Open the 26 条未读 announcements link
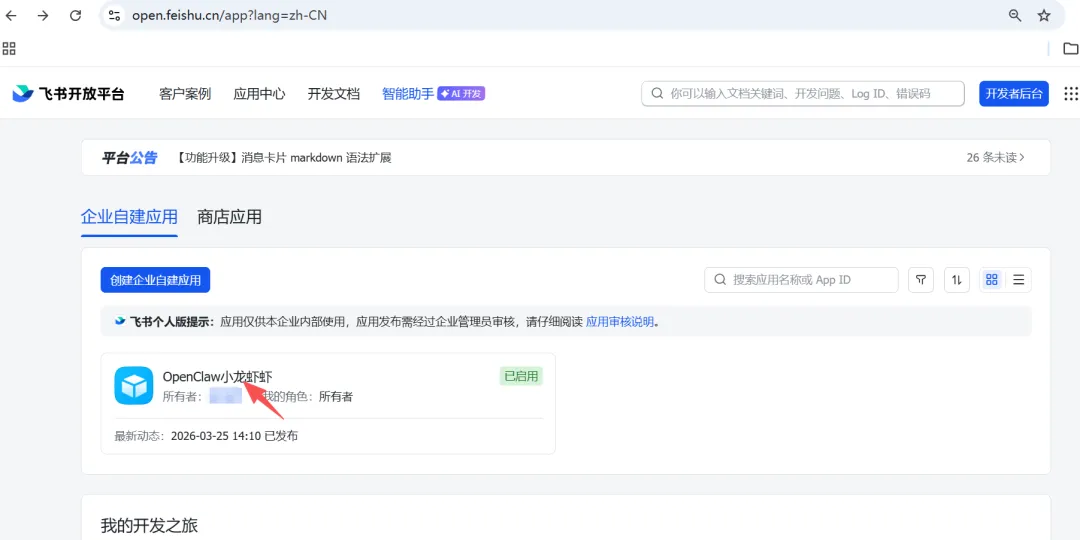 coord(996,157)
